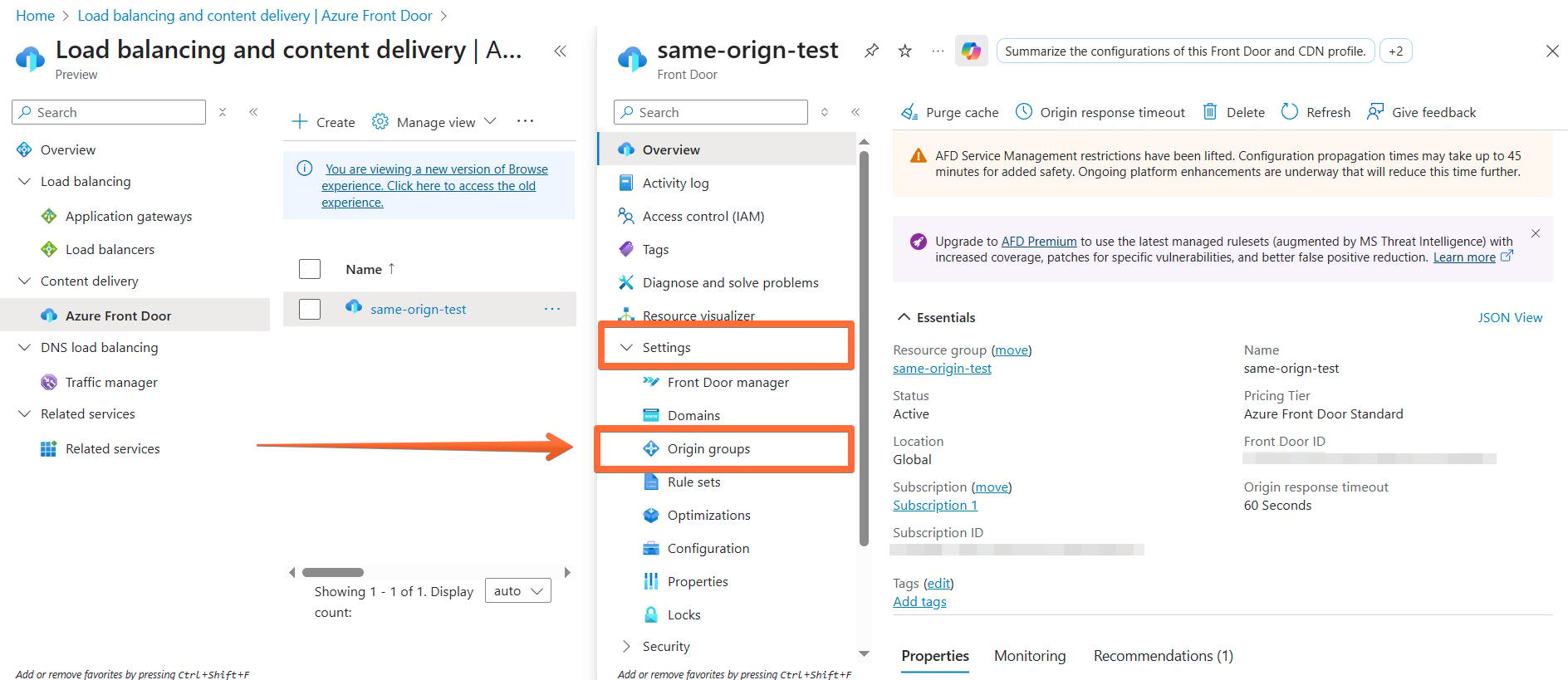Select the Properties tab below Essentials
Viewport: 1568px width, 680px height.
coord(935,656)
